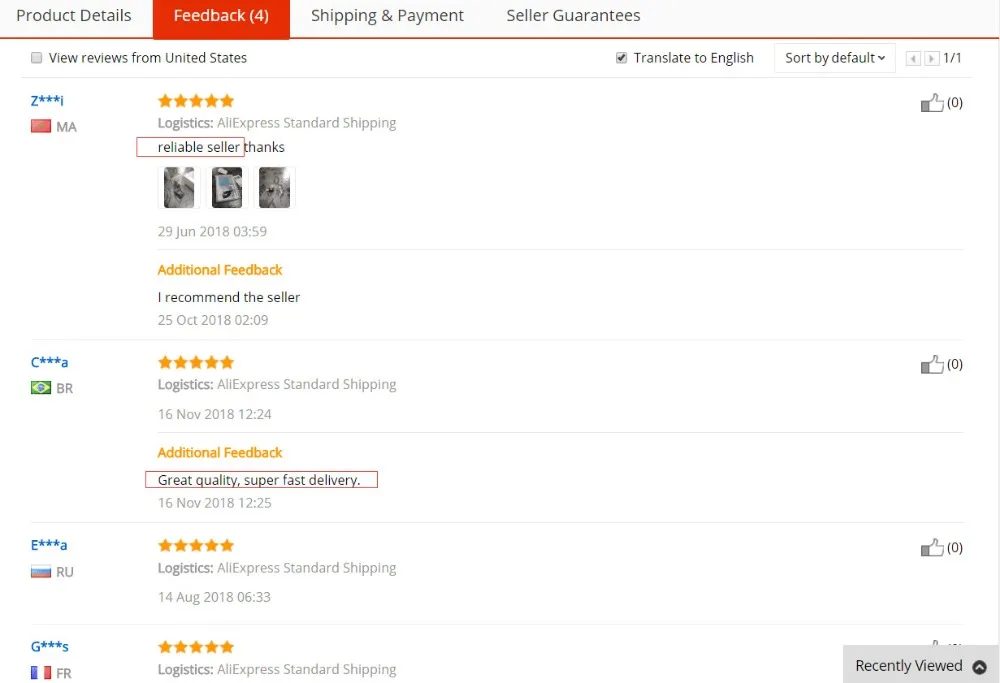Click the date "14 Aug 2018 06:33"
This screenshot has height=683, width=1000.
pos(214,598)
